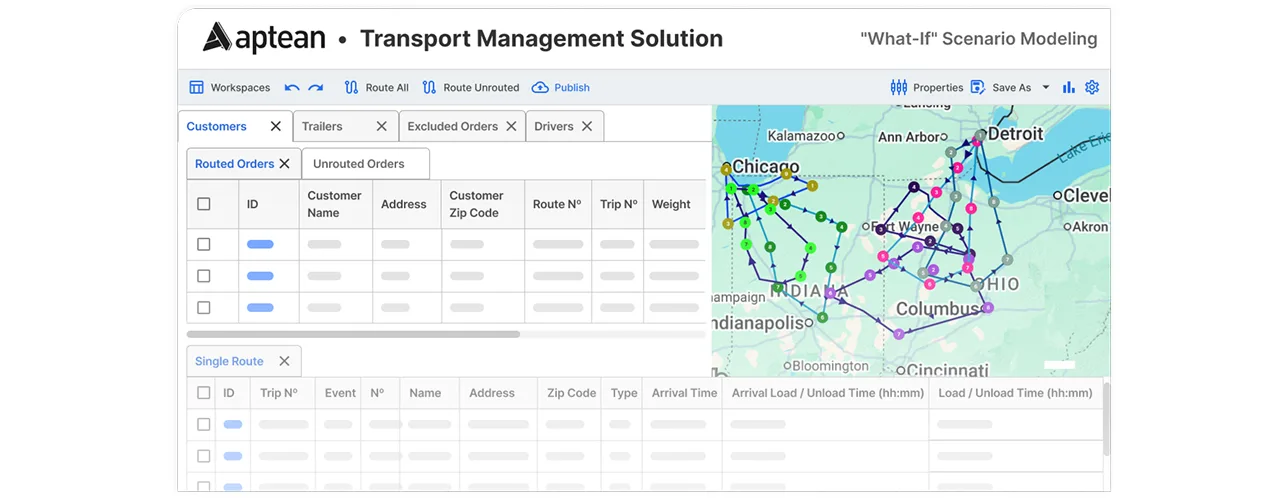
Task: Undo the last action
Action: click(x=292, y=88)
